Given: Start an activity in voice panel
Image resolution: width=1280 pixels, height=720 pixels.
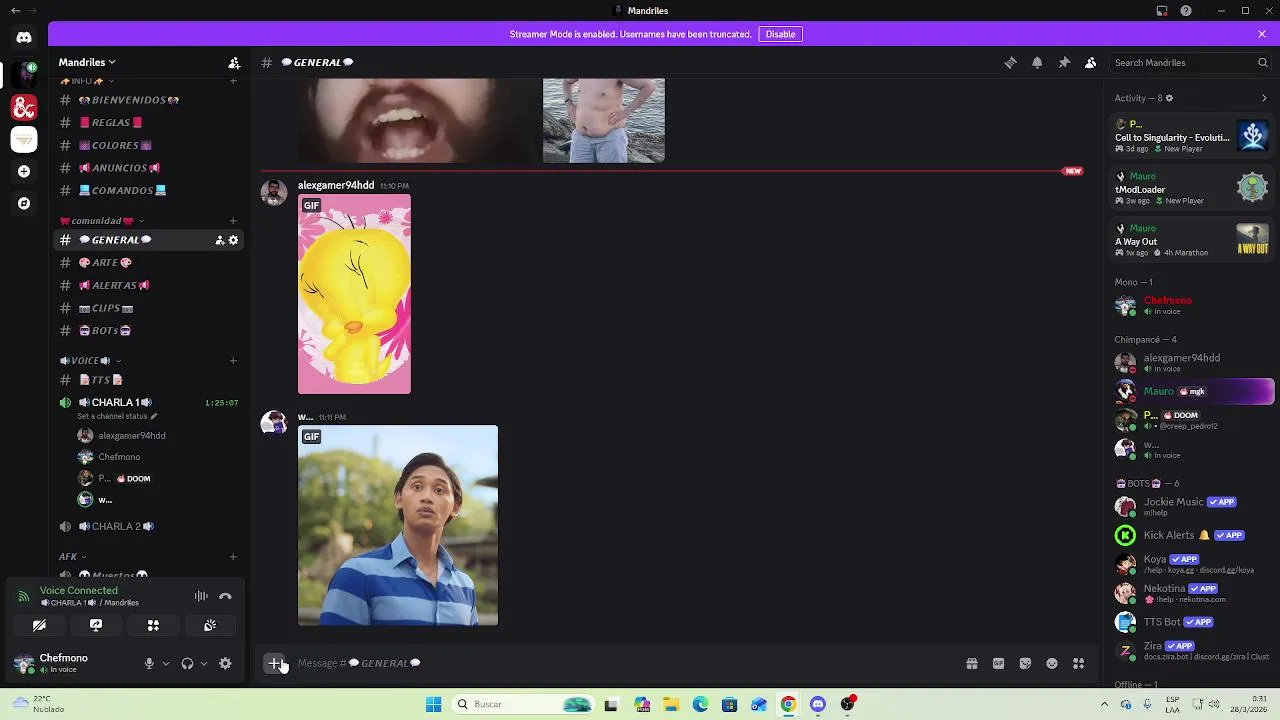Looking at the screenshot, I should pos(153,625).
